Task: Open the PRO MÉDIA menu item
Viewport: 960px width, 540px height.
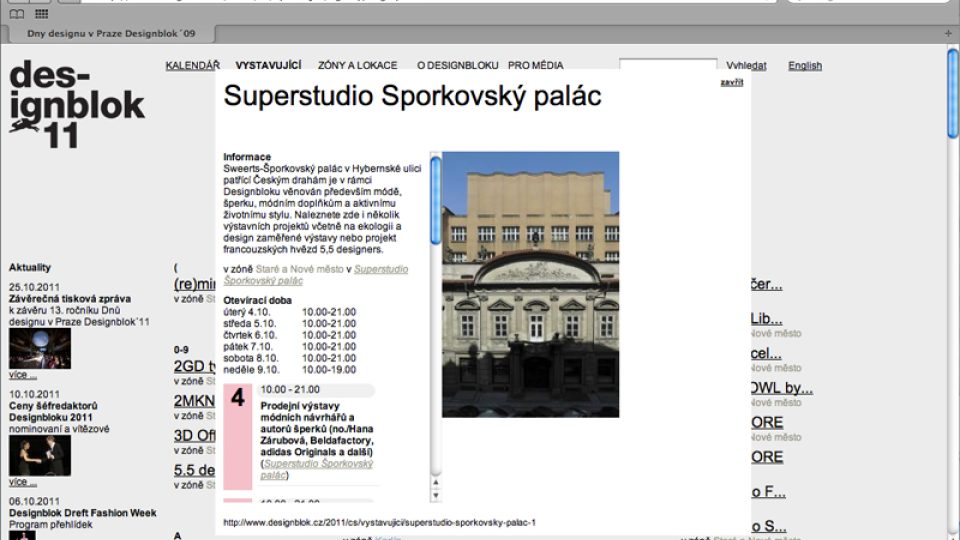Action: tap(535, 66)
